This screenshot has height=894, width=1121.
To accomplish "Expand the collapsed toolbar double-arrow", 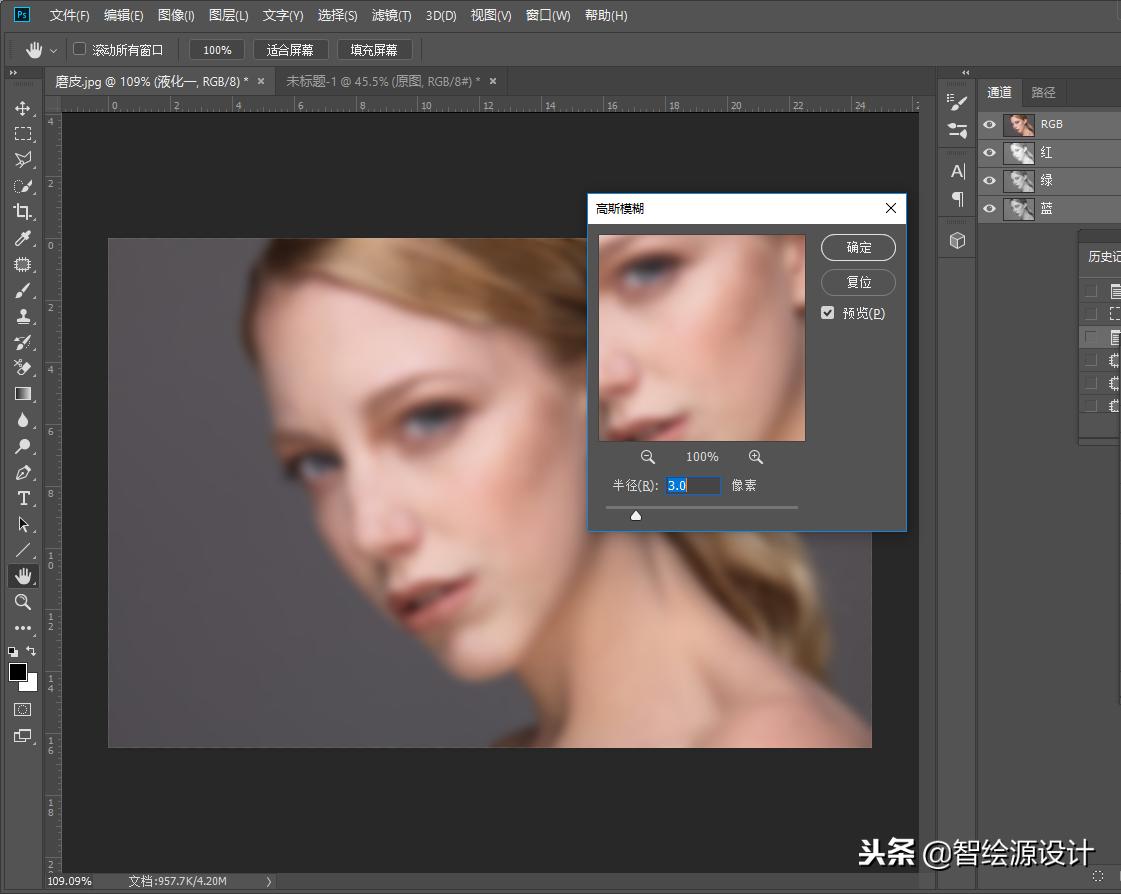I will [x=13, y=73].
